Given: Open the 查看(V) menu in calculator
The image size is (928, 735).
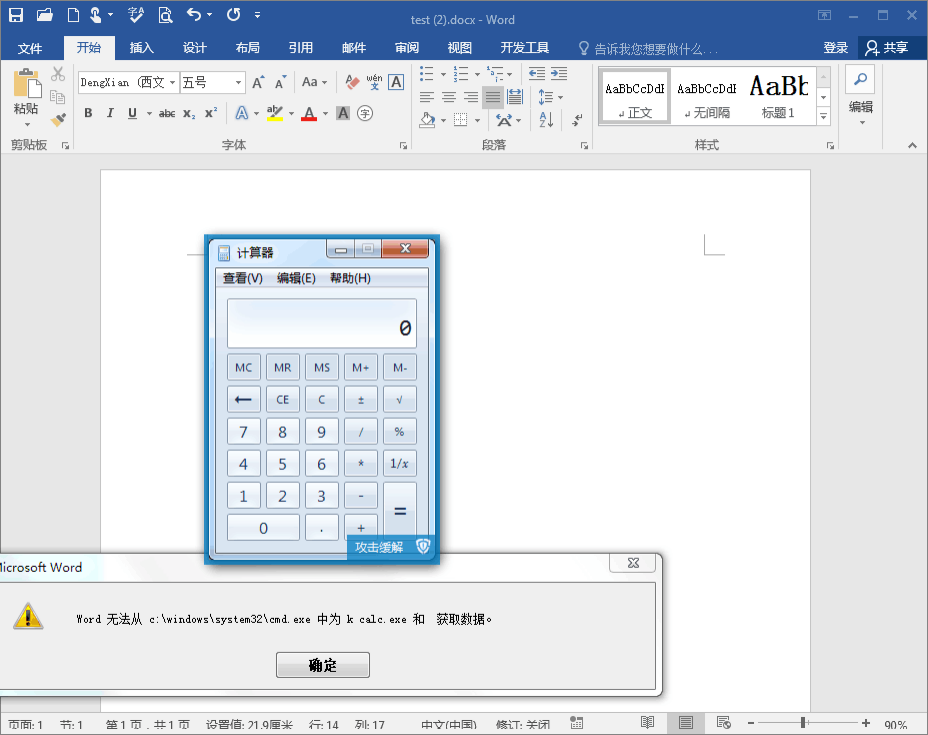Looking at the screenshot, I should pyautogui.click(x=242, y=278).
